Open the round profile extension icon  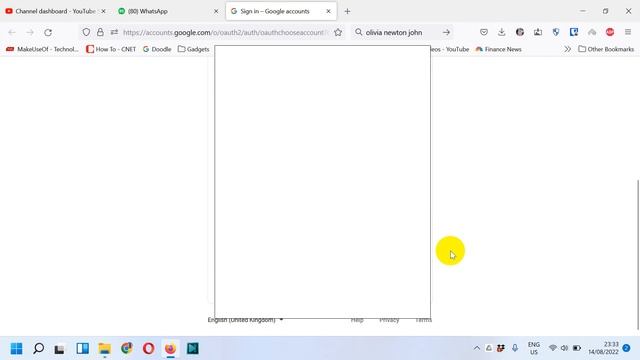click(x=520, y=32)
